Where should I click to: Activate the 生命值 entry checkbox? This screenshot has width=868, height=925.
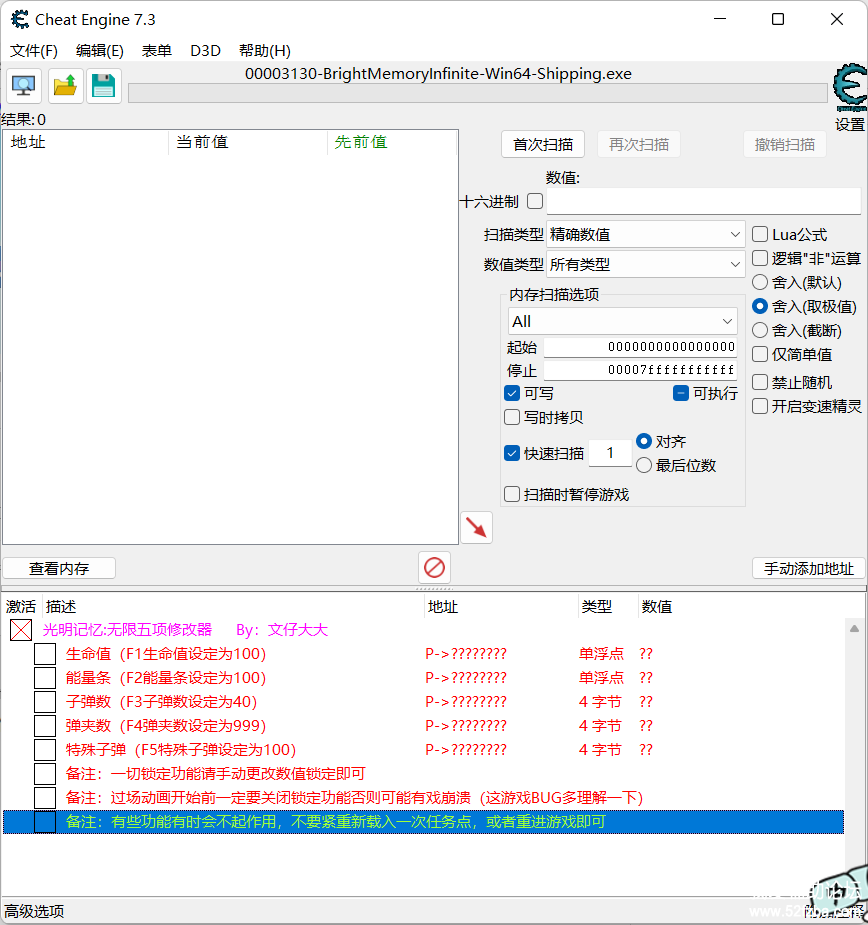tap(45, 654)
